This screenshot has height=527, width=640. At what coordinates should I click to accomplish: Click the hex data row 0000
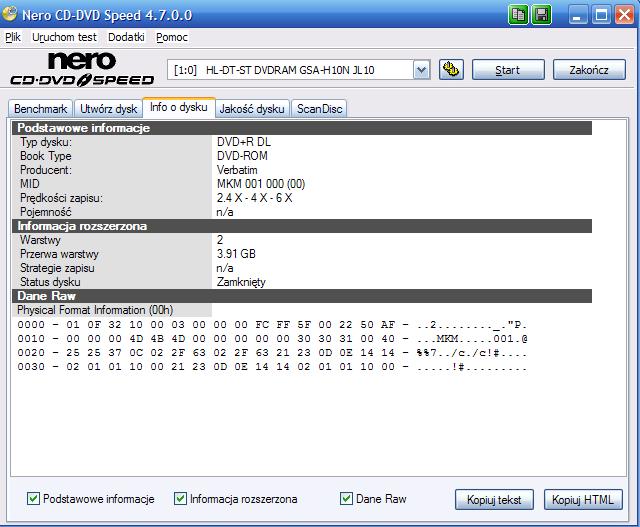pos(272,325)
